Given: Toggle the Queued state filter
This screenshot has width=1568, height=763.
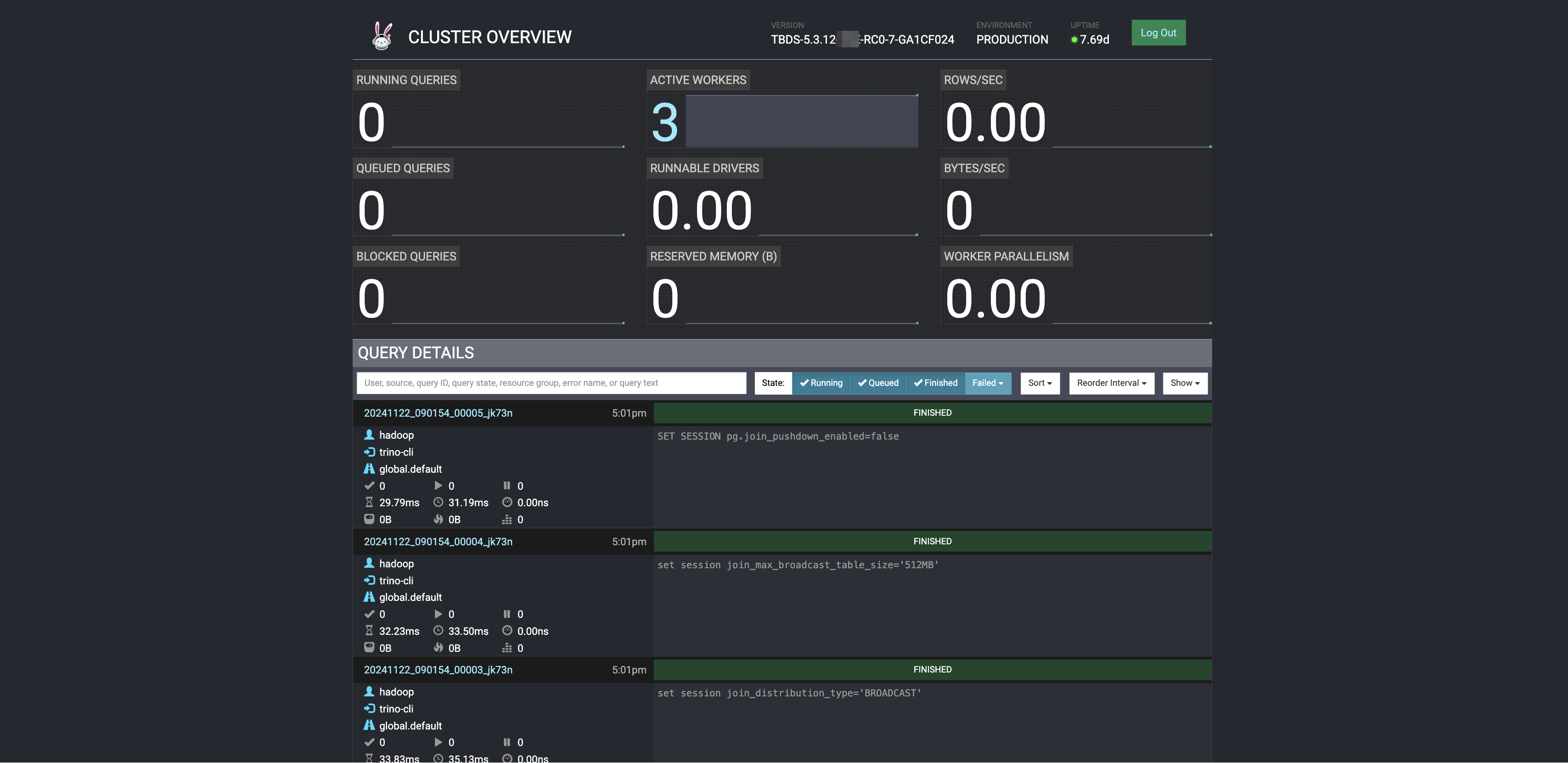Looking at the screenshot, I should click(878, 383).
